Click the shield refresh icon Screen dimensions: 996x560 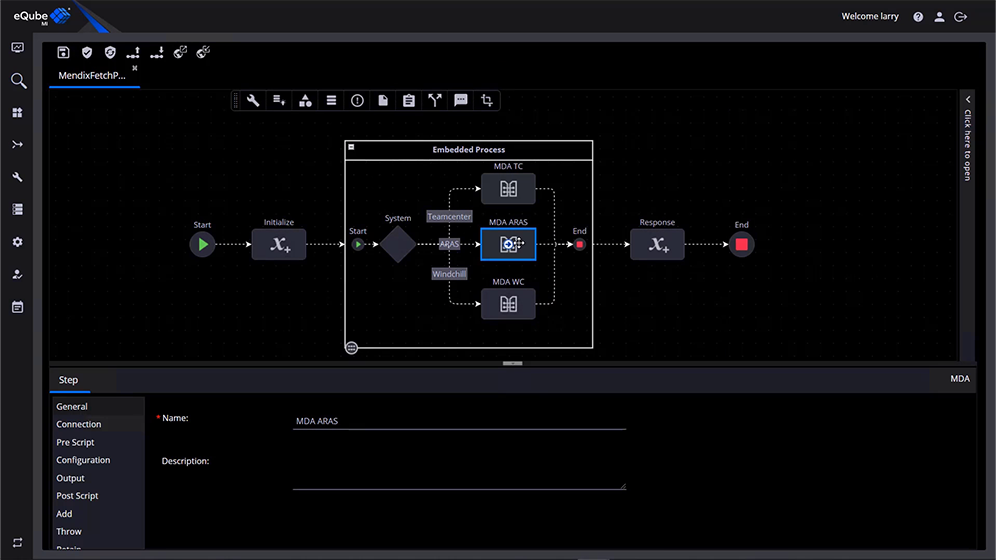click(110, 53)
